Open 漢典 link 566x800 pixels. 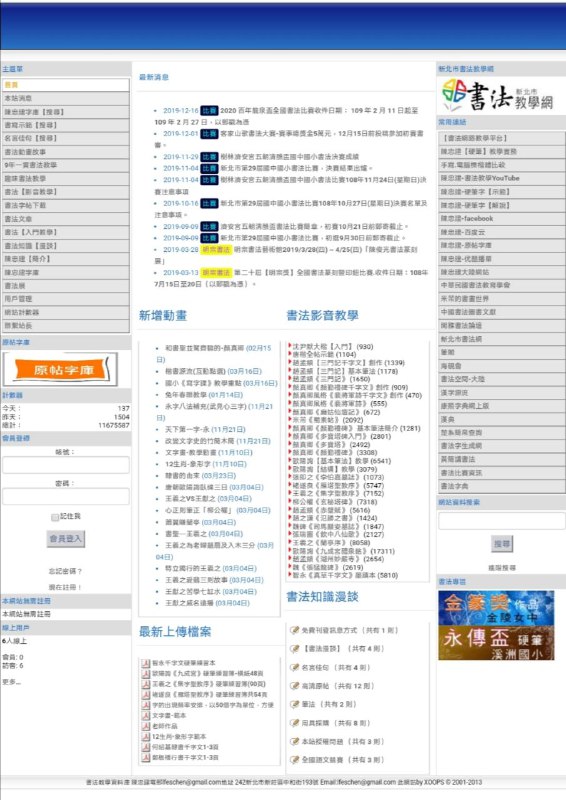point(502,419)
